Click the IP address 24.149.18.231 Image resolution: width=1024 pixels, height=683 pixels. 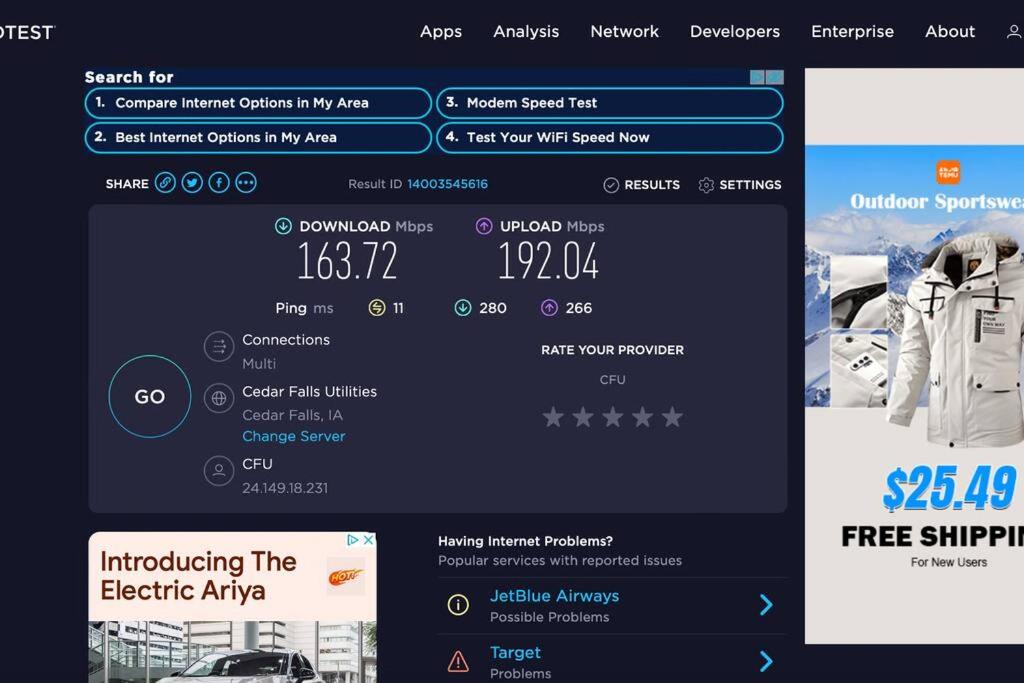[x=285, y=488]
